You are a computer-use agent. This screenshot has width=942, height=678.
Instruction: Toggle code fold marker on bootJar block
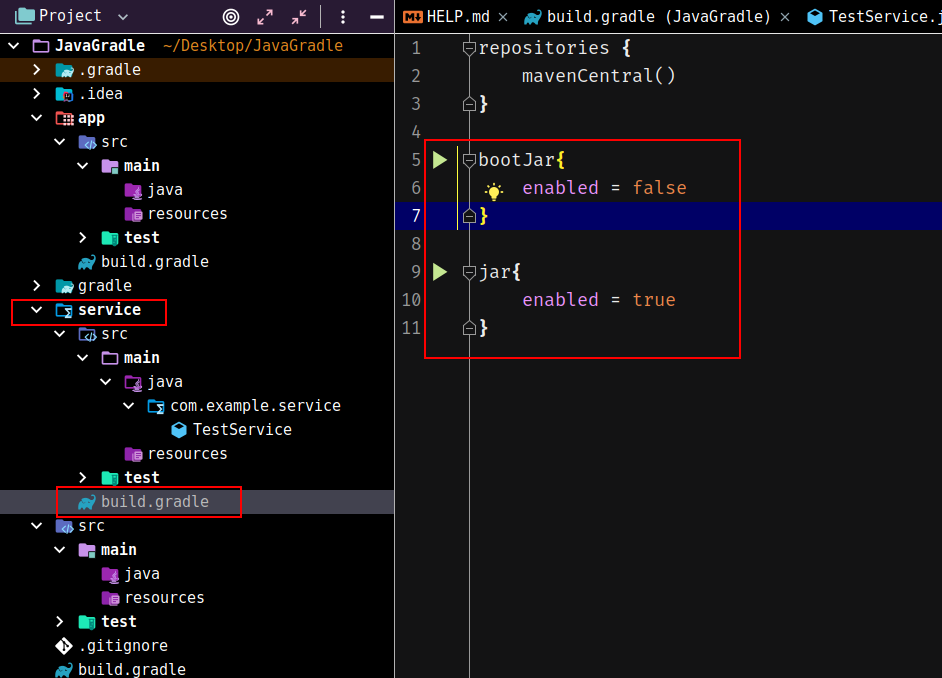pos(469,160)
